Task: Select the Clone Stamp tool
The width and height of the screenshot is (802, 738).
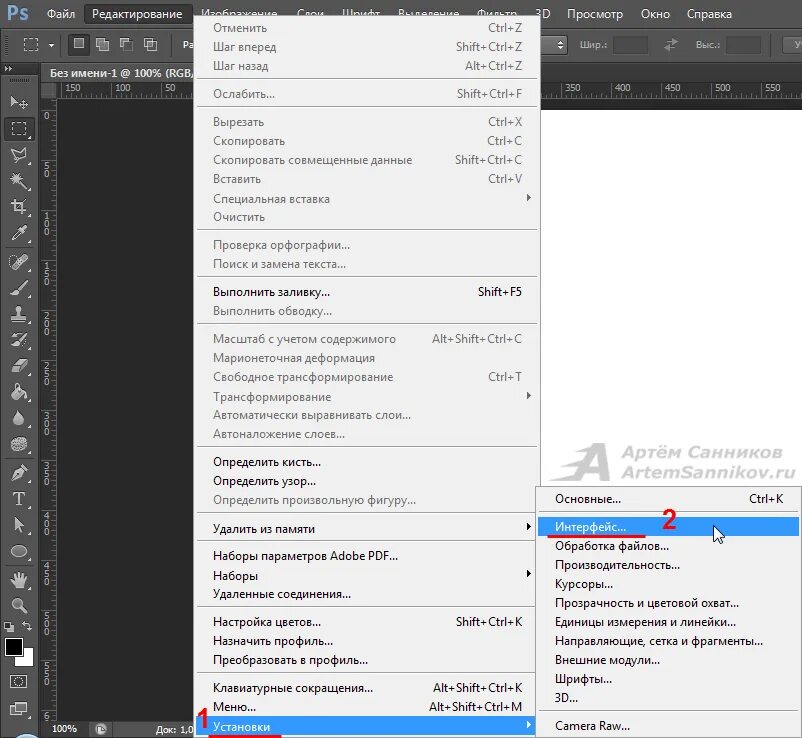Action: point(19,314)
